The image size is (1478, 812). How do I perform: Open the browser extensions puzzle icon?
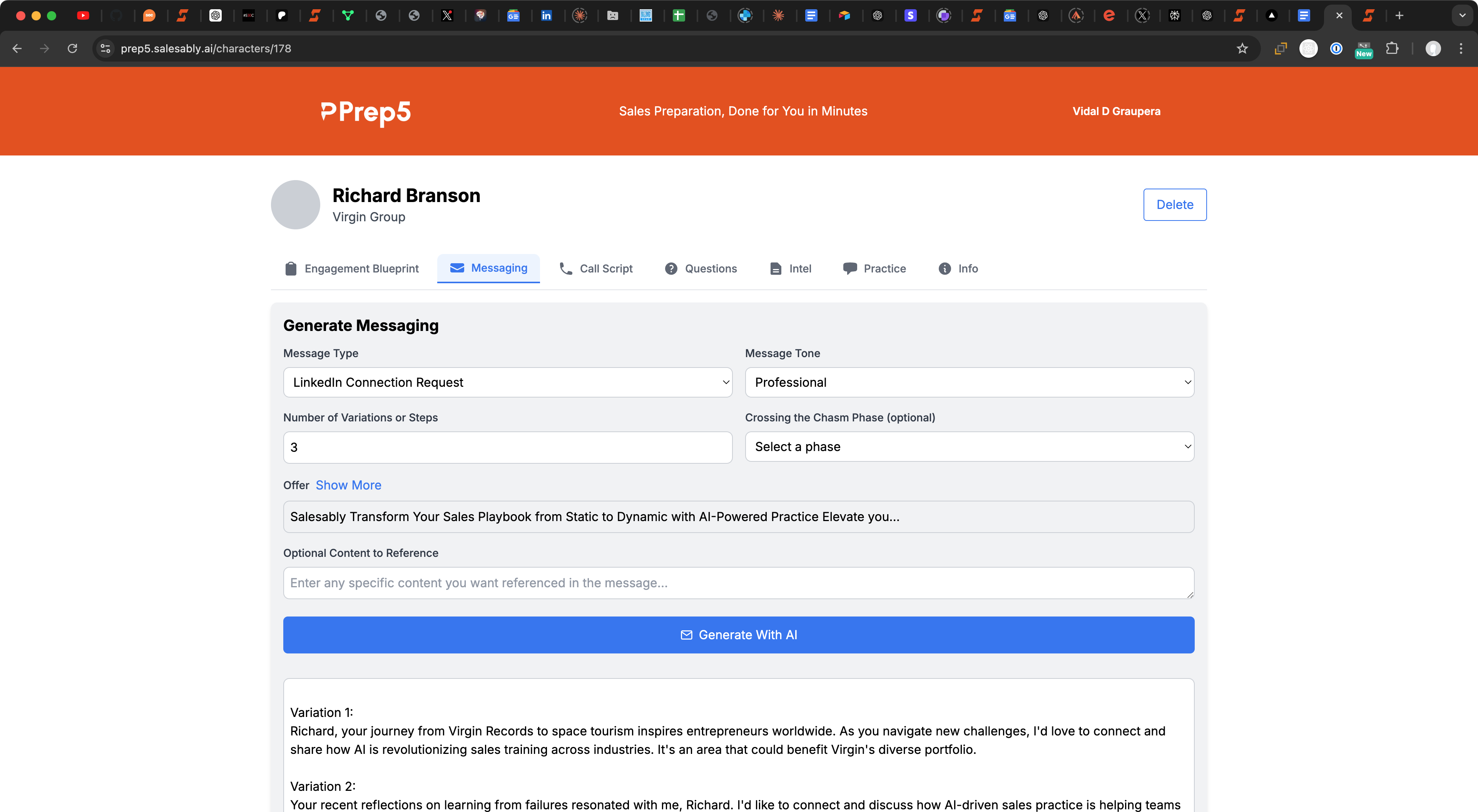point(1391,49)
